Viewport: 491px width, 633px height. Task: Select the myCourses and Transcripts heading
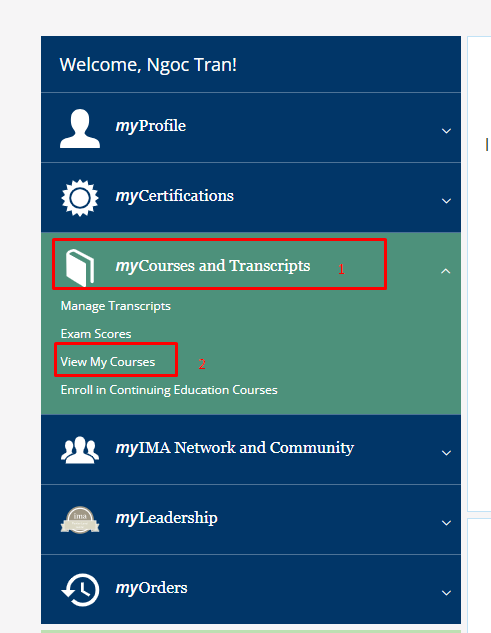click(213, 266)
